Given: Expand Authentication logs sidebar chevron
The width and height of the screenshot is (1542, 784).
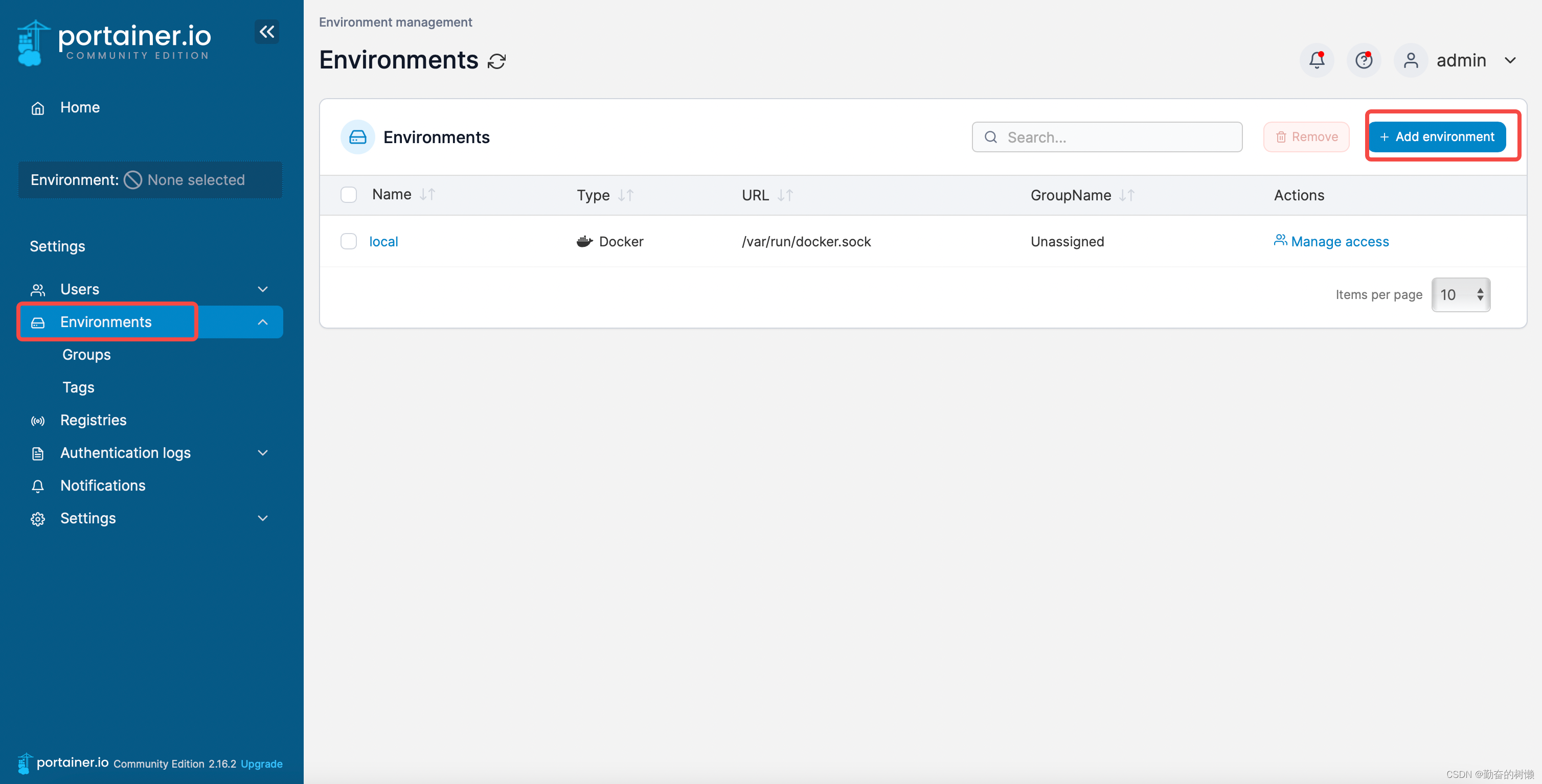Looking at the screenshot, I should click(262, 453).
